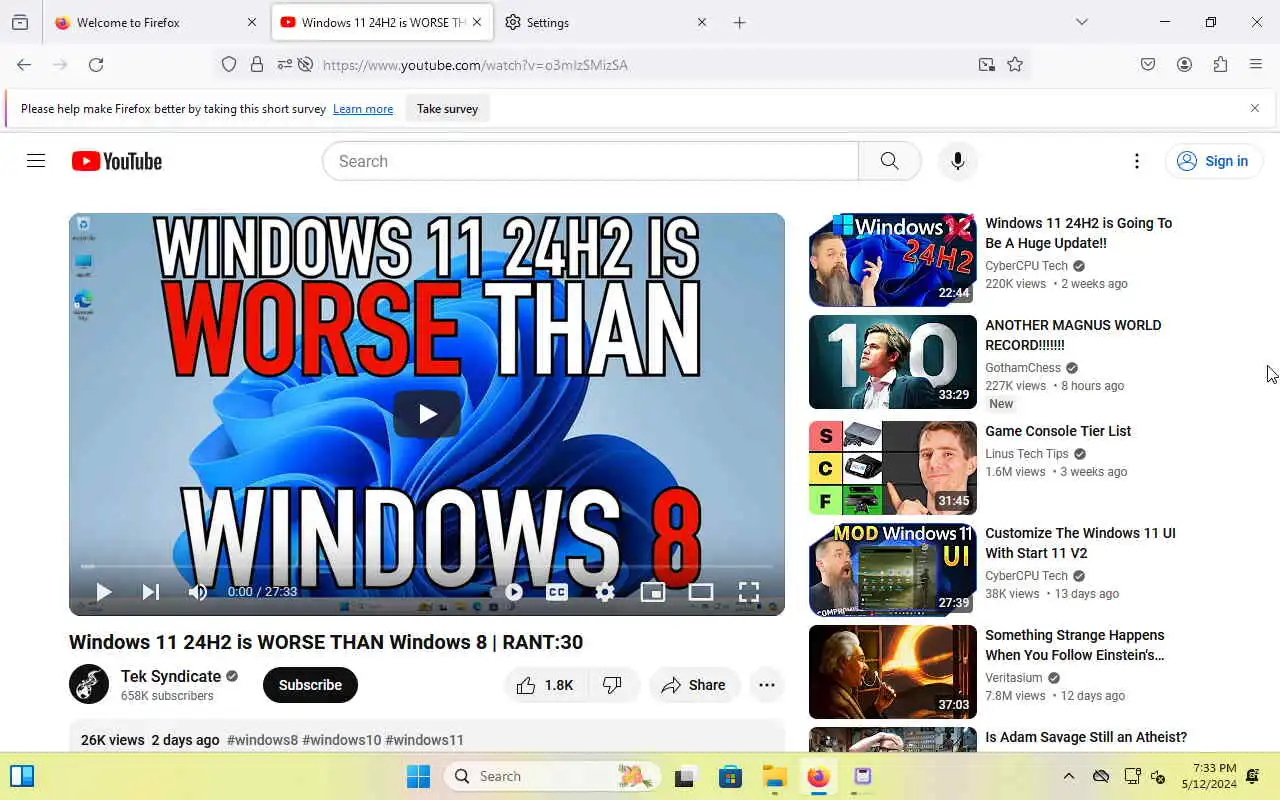Open the list all tabs dropdown
This screenshot has height=800, width=1280.
click(1081, 22)
